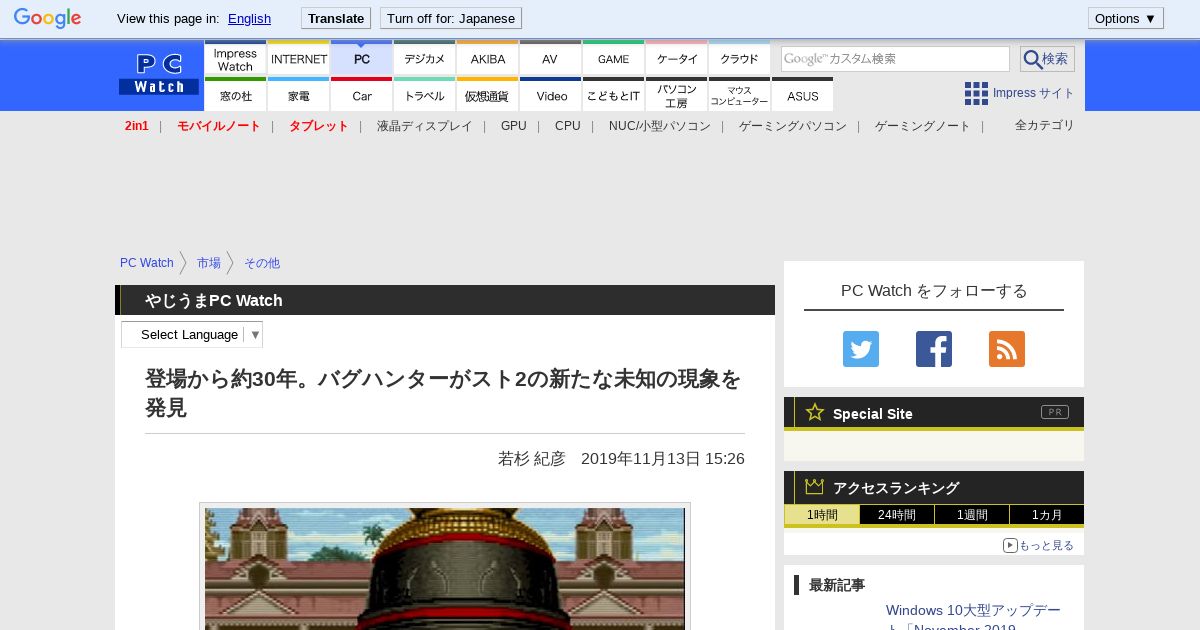
Task: Click the もっと見る link
Action: tap(1039, 545)
